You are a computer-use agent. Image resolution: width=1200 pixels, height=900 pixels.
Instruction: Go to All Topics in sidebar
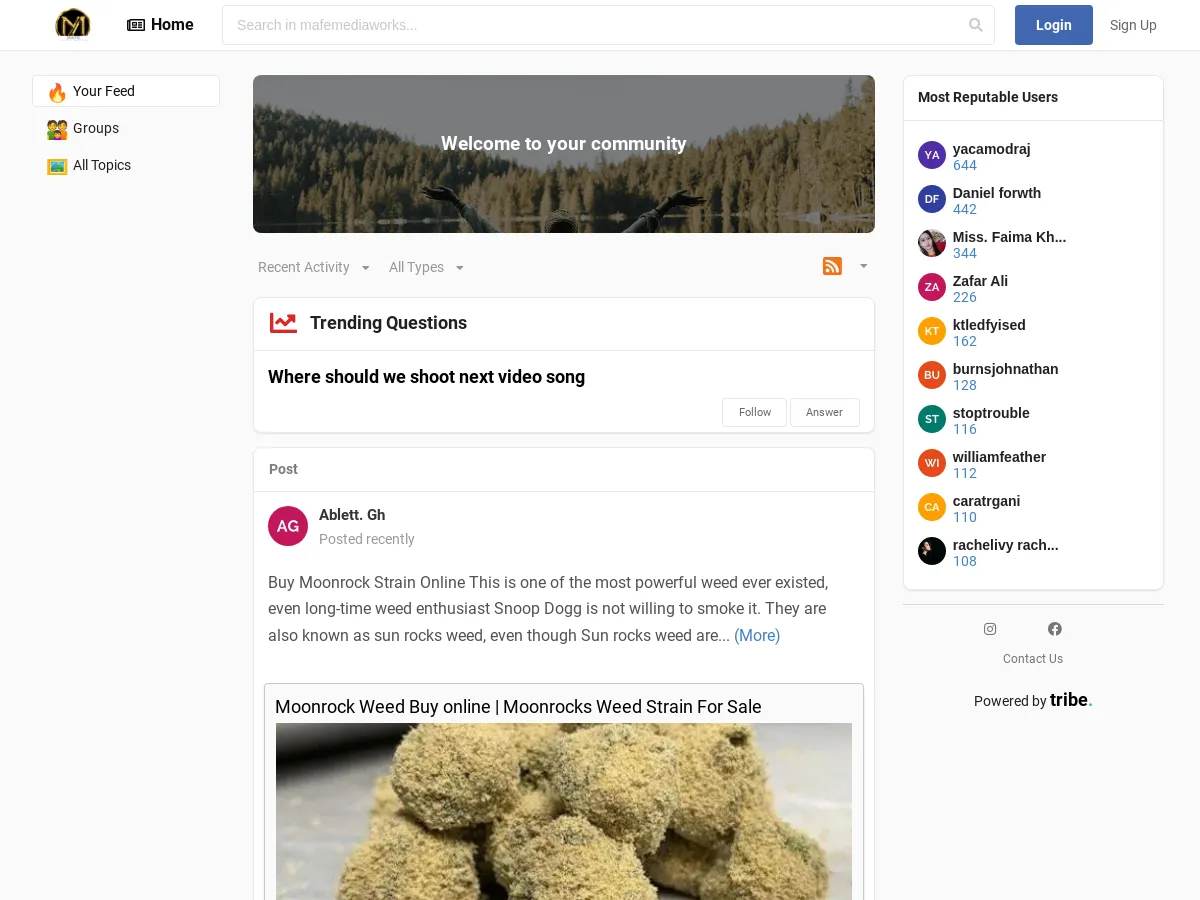point(101,165)
